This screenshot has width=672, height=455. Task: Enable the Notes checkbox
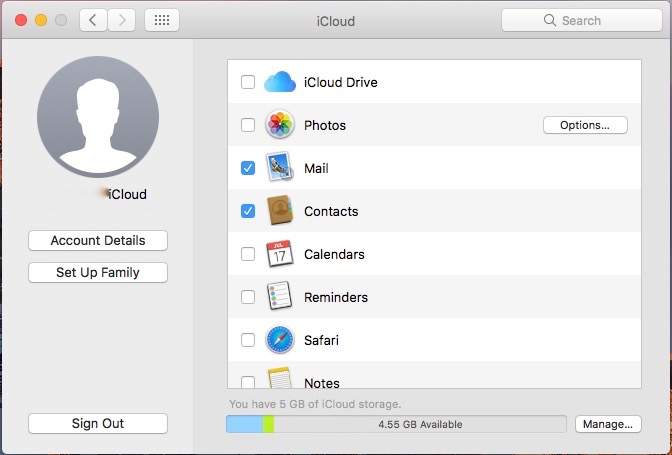[248, 382]
